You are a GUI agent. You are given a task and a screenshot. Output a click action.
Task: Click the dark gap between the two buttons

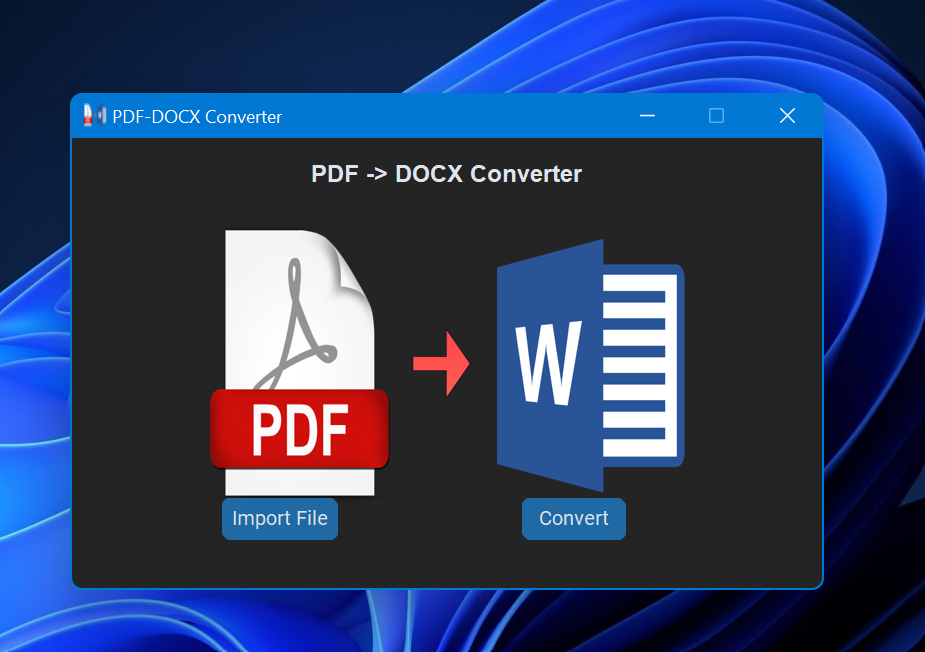430,520
